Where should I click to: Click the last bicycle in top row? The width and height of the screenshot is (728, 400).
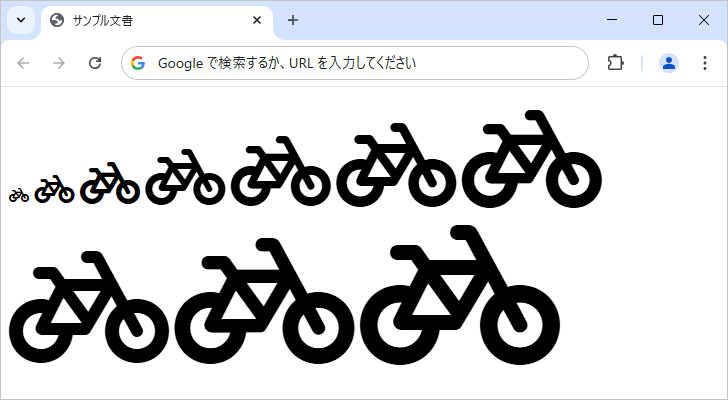click(x=531, y=160)
